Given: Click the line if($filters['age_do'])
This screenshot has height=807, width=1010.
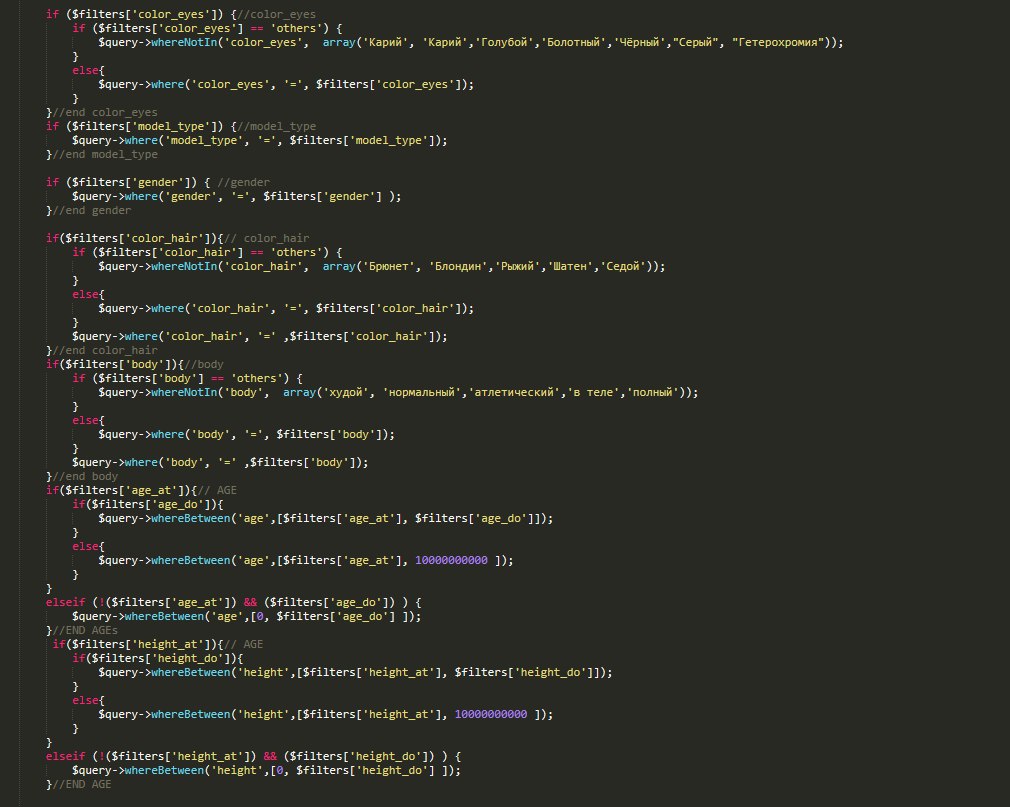Looking at the screenshot, I should (148, 505).
